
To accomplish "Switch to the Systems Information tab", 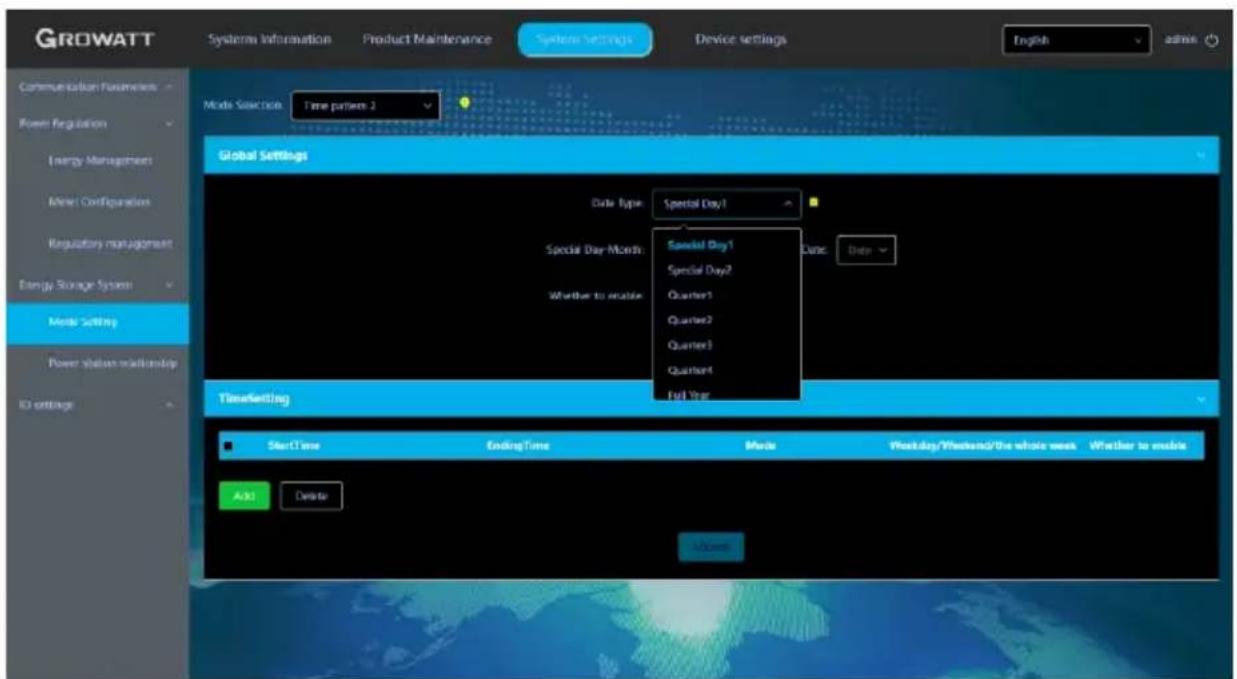I will pyautogui.click(x=269, y=39).
